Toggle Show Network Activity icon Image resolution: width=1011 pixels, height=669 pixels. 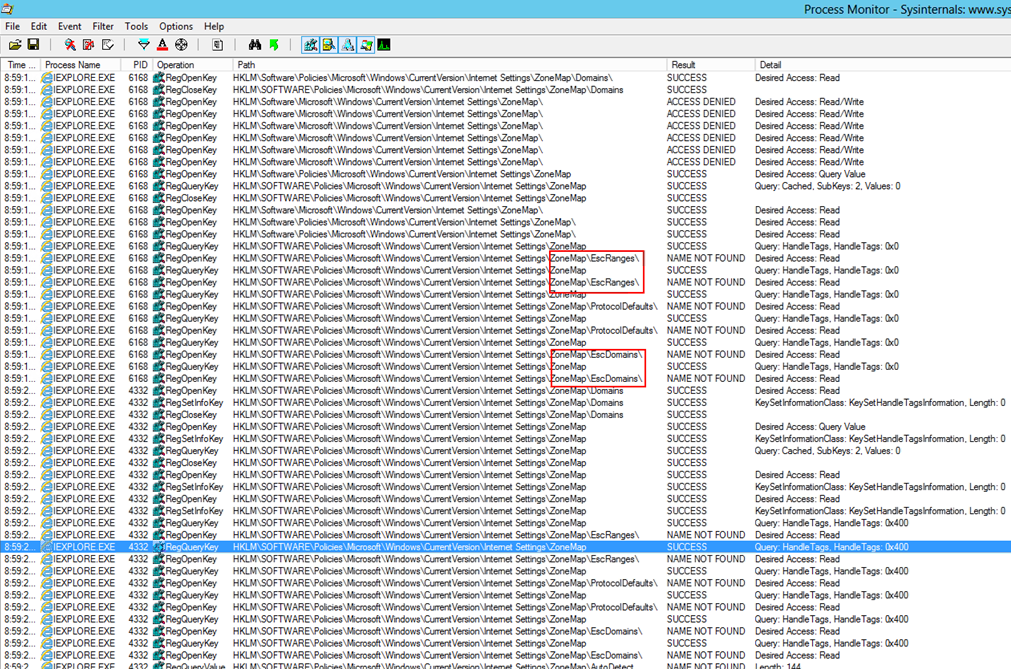pyautogui.click(x=348, y=44)
